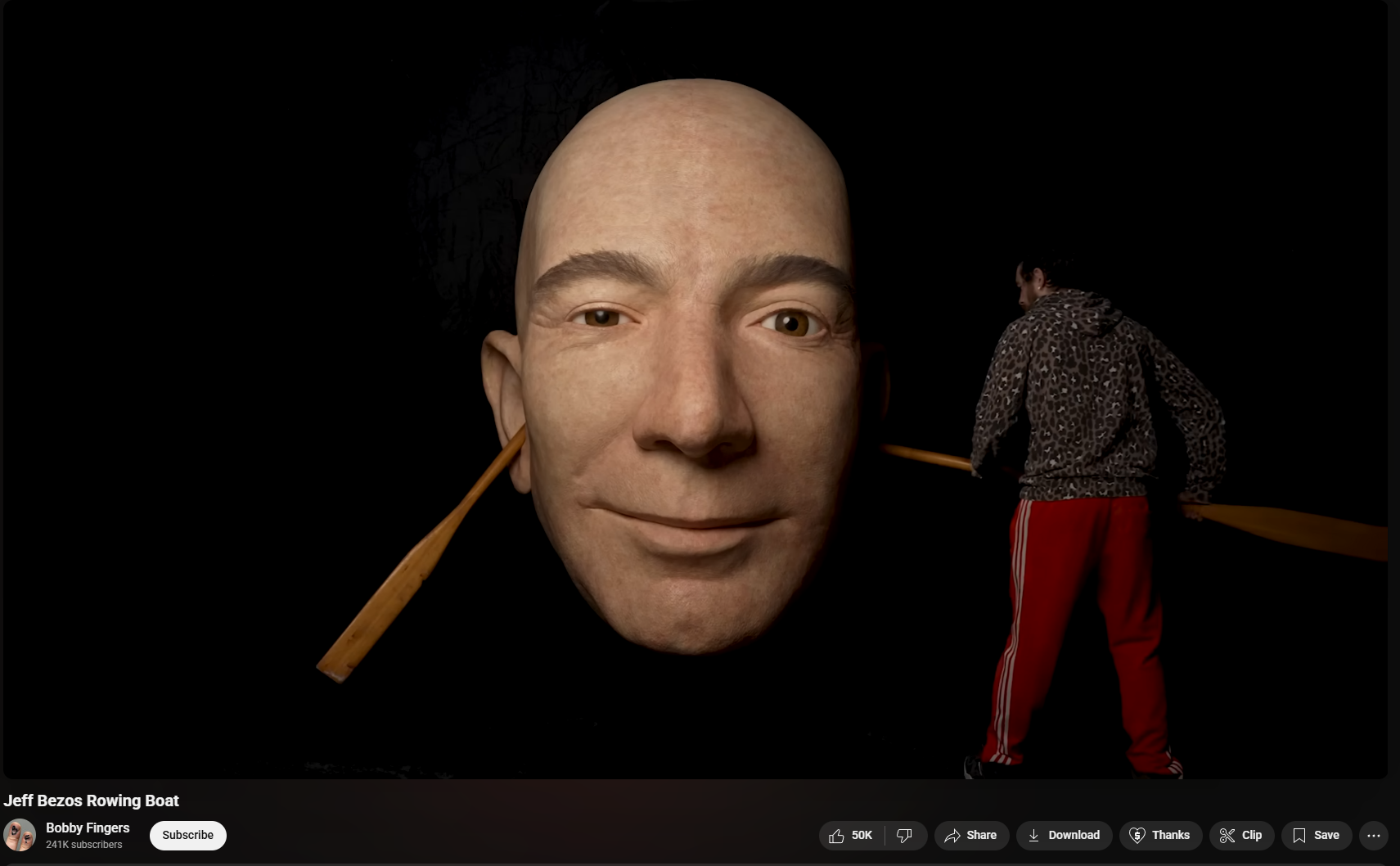Subscribe to Bobby Fingers channel

pos(187,835)
